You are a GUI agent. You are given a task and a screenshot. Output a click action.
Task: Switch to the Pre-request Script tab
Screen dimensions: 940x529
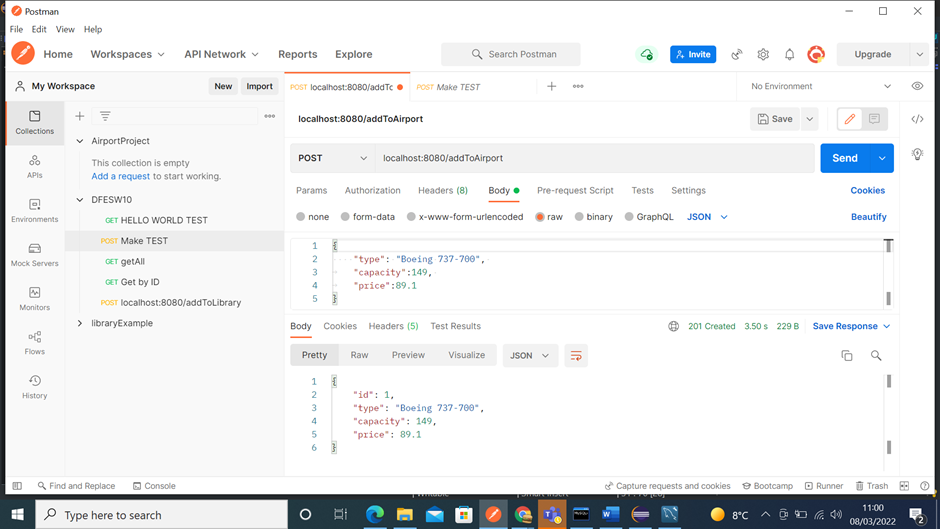pyautogui.click(x=575, y=190)
